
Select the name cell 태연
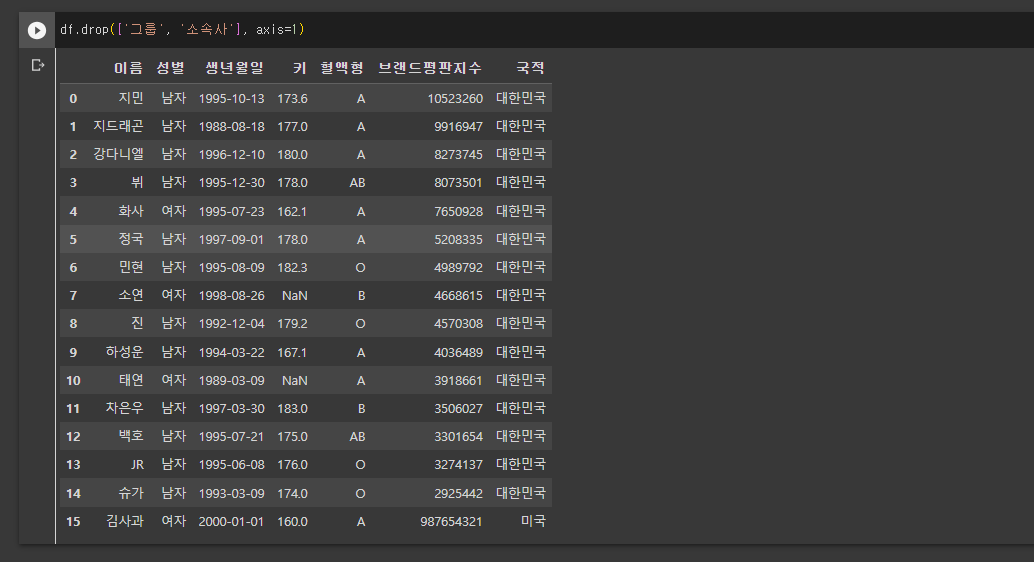coord(131,380)
